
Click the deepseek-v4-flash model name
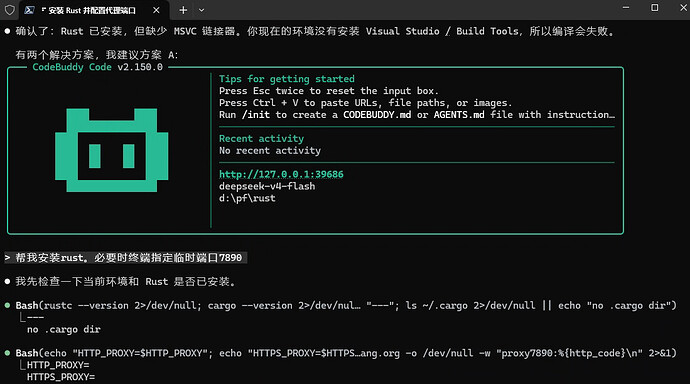pos(267,186)
